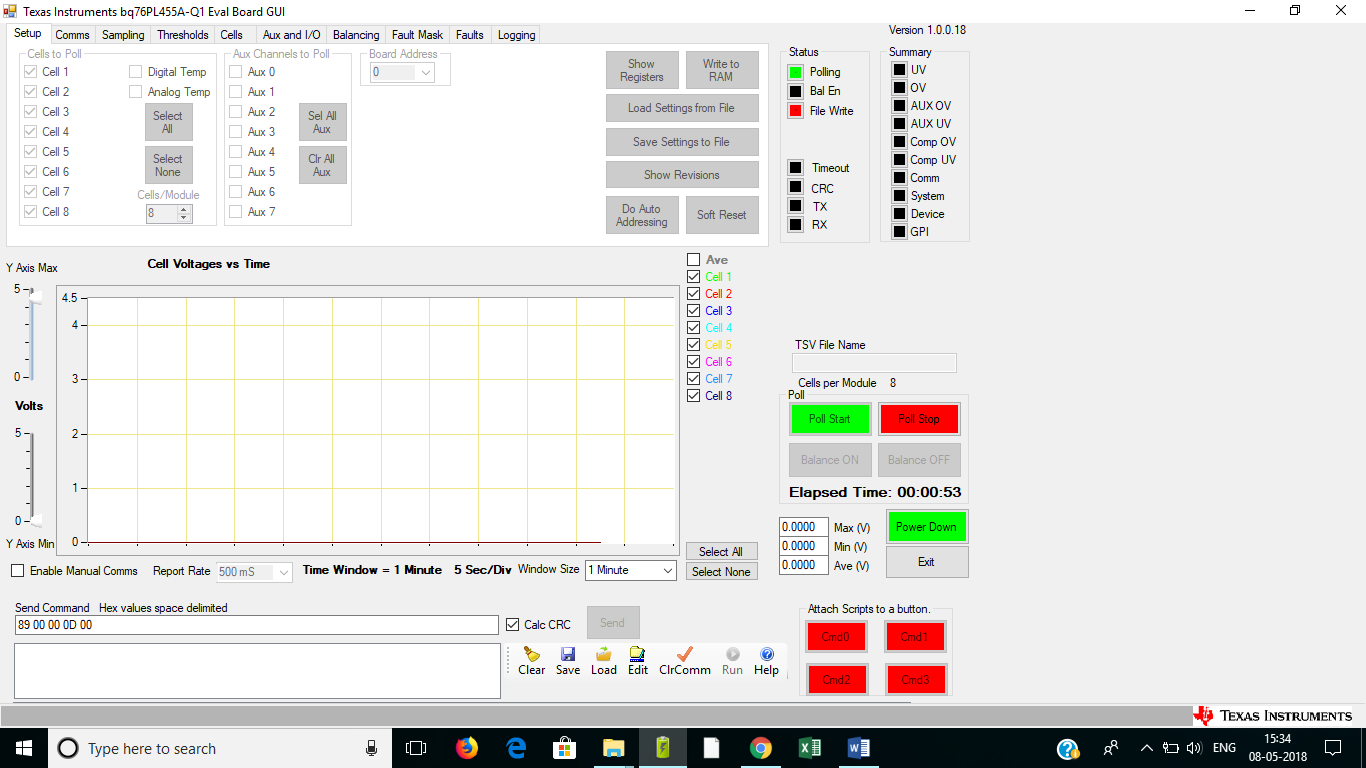Uncheck Cell 5 in the plot legend

pyautogui.click(x=693, y=345)
